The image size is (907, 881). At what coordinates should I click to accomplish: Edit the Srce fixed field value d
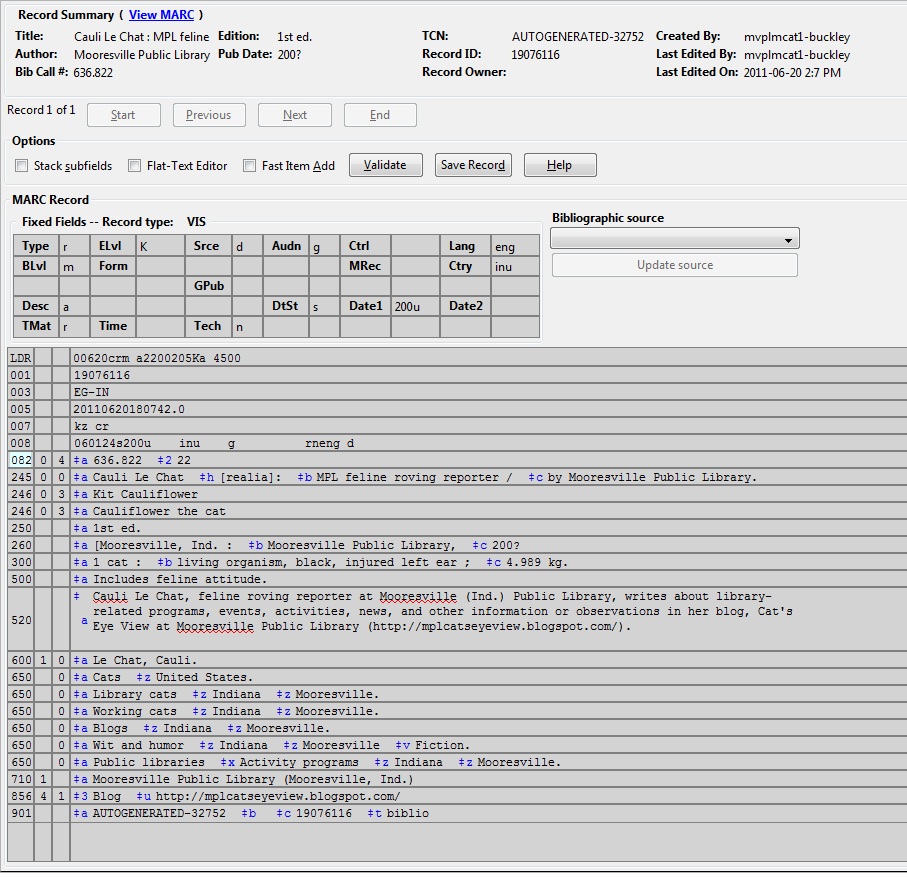click(x=247, y=246)
